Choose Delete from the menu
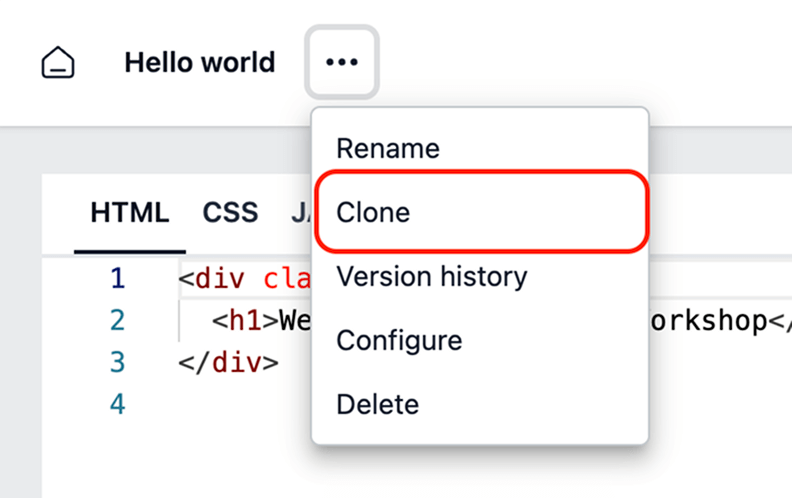This screenshot has height=498, width=792. click(377, 404)
